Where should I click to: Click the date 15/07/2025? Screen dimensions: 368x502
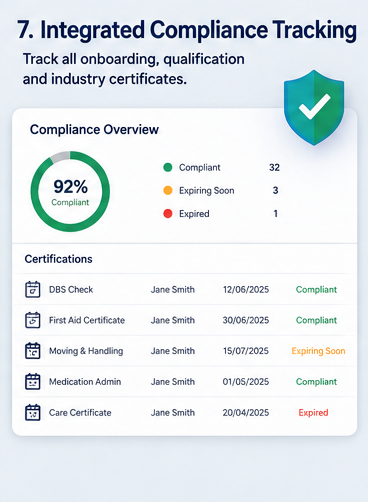tap(246, 351)
